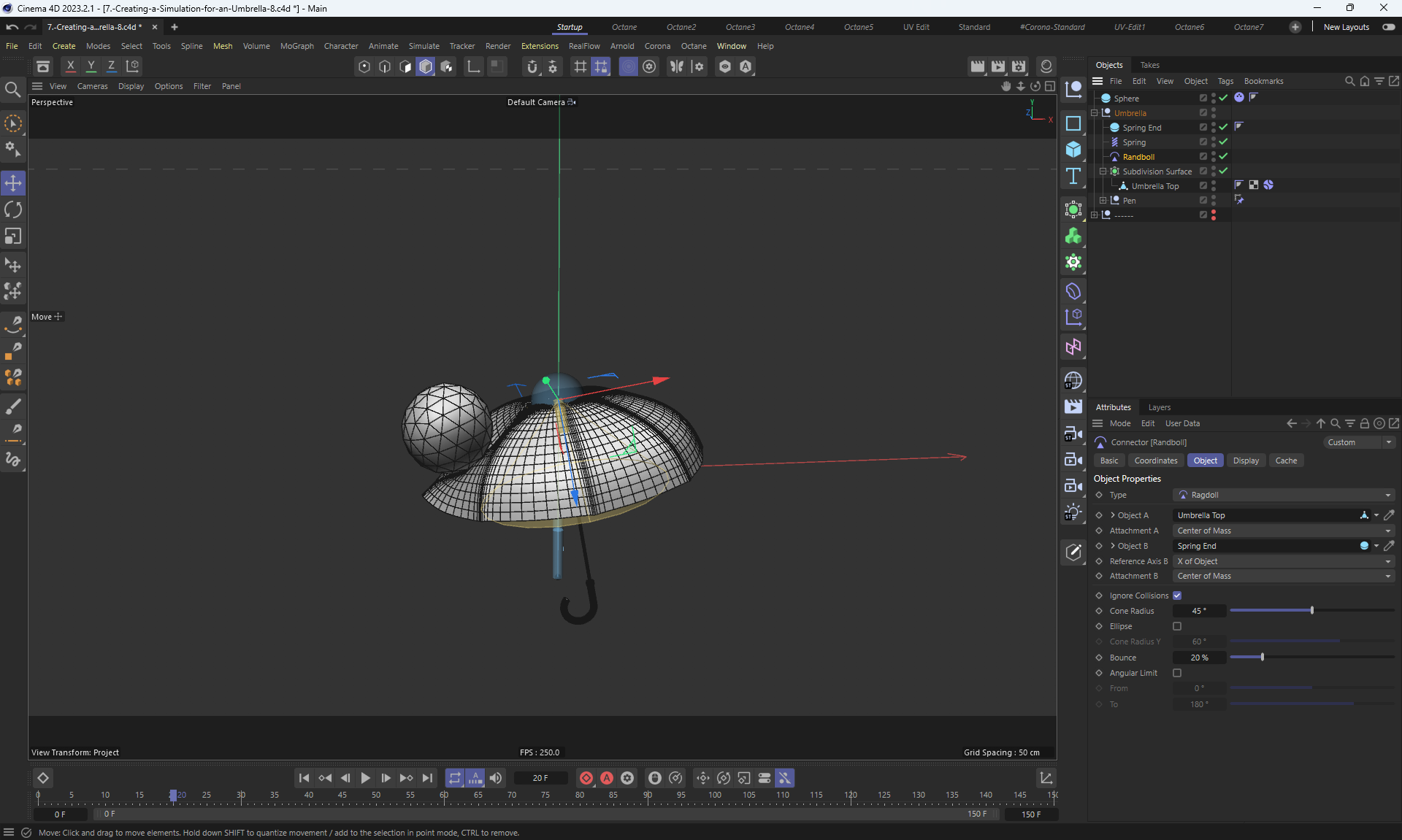Select the Scale tool icon
The height and width of the screenshot is (840, 1402).
pyautogui.click(x=13, y=236)
